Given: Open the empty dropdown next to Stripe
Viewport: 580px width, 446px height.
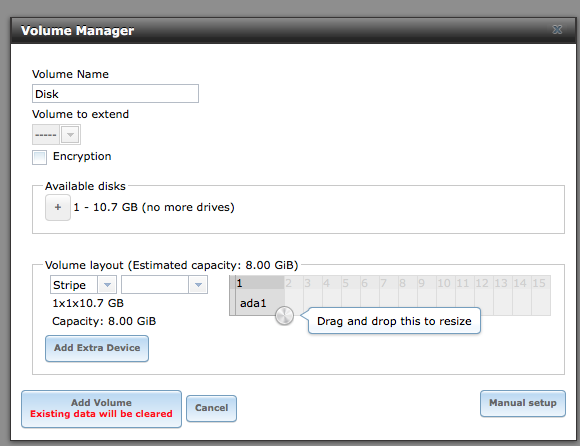Looking at the screenshot, I should coord(164,285).
